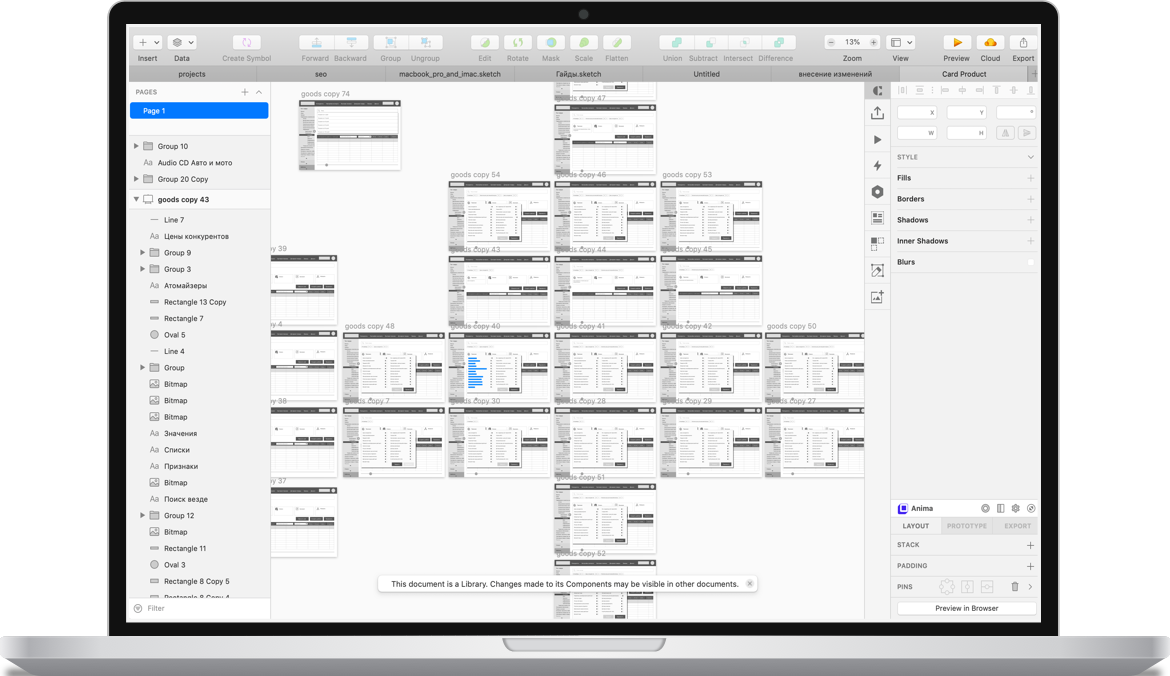Apply the Intersect boolean operation
Image resolution: width=1170 pixels, height=676 pixels.
745,43
